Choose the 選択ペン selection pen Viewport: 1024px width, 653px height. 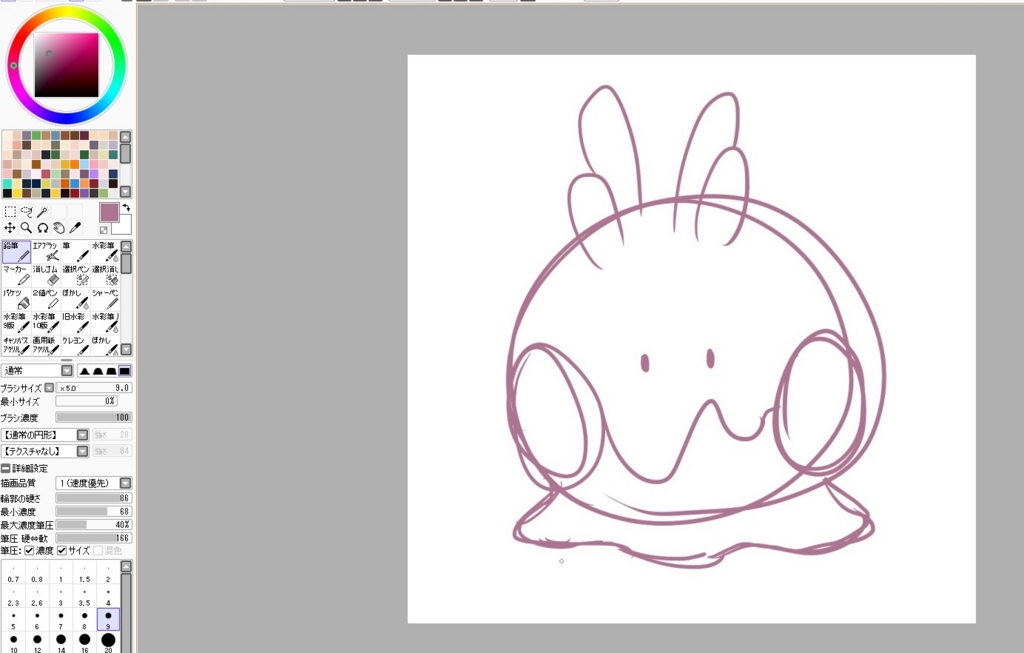(x=75, y=276)
